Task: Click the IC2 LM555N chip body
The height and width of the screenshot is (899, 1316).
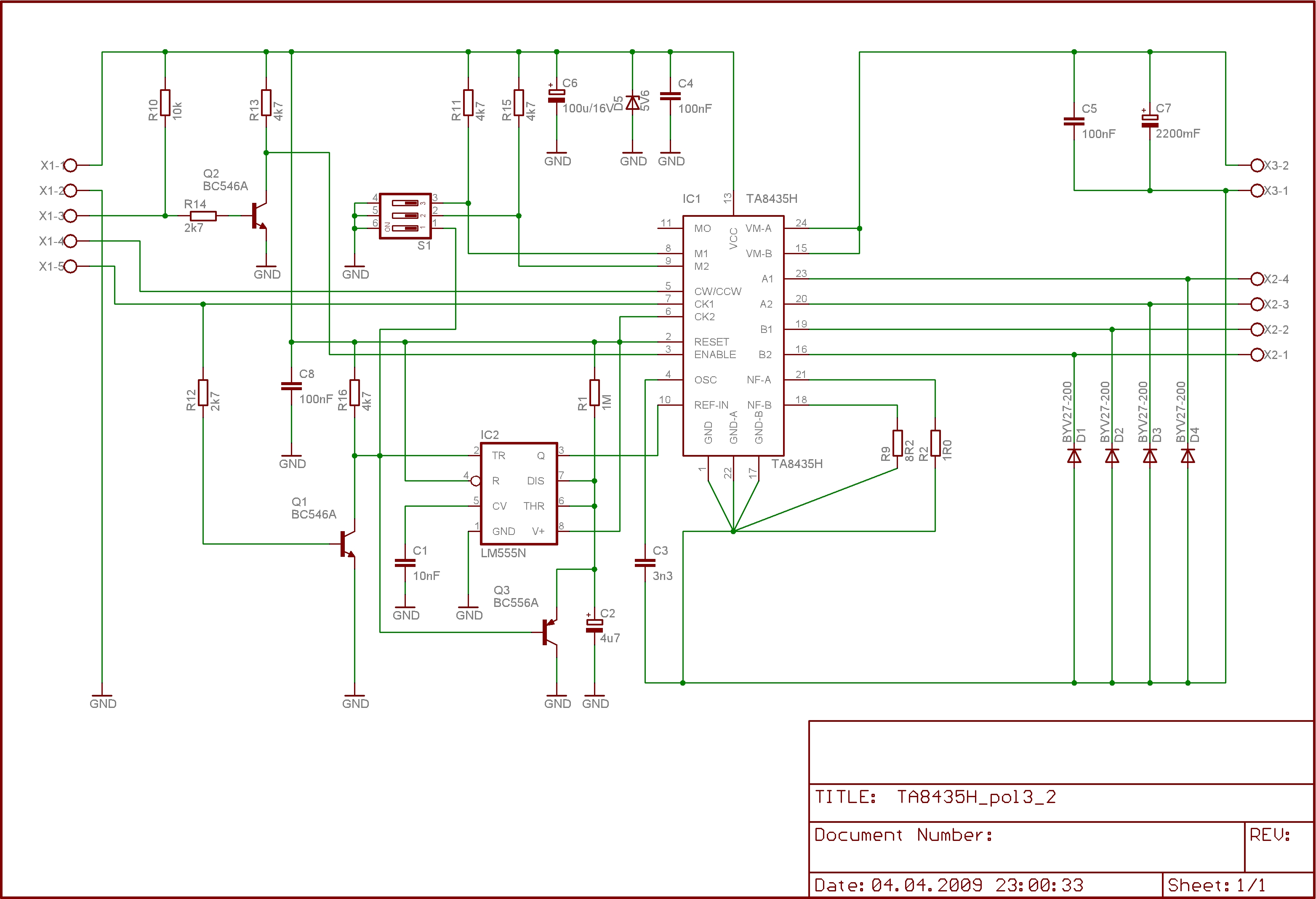Action: pos(518,494)
